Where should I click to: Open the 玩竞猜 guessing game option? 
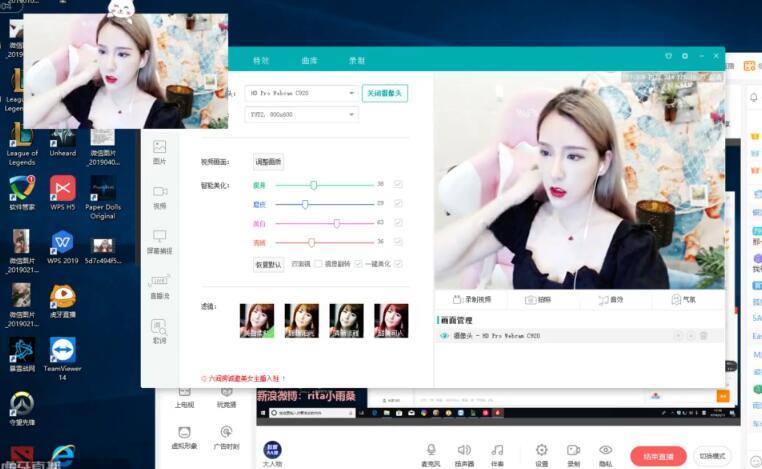click(226, 399)
